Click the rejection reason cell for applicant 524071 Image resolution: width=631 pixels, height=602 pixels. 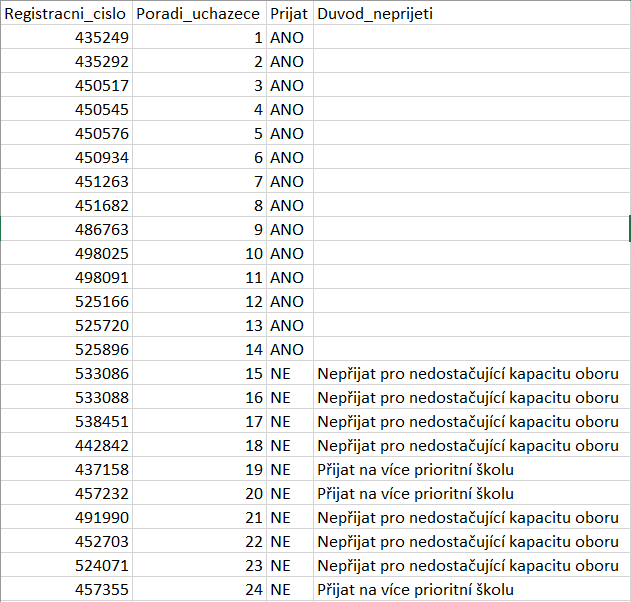468,566
